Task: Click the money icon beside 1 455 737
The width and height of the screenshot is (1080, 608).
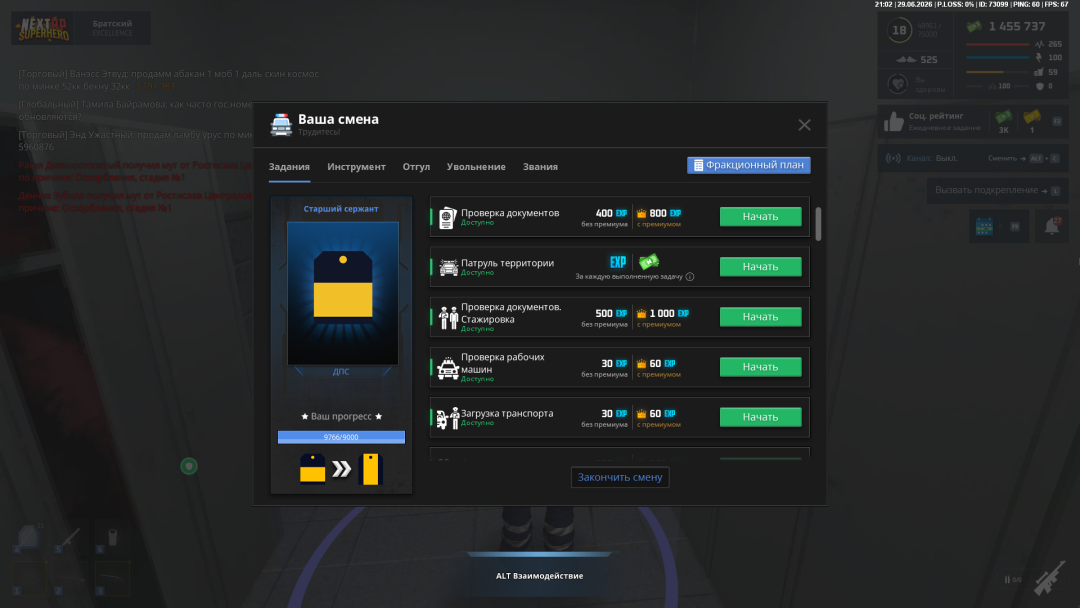Action: 974,27
